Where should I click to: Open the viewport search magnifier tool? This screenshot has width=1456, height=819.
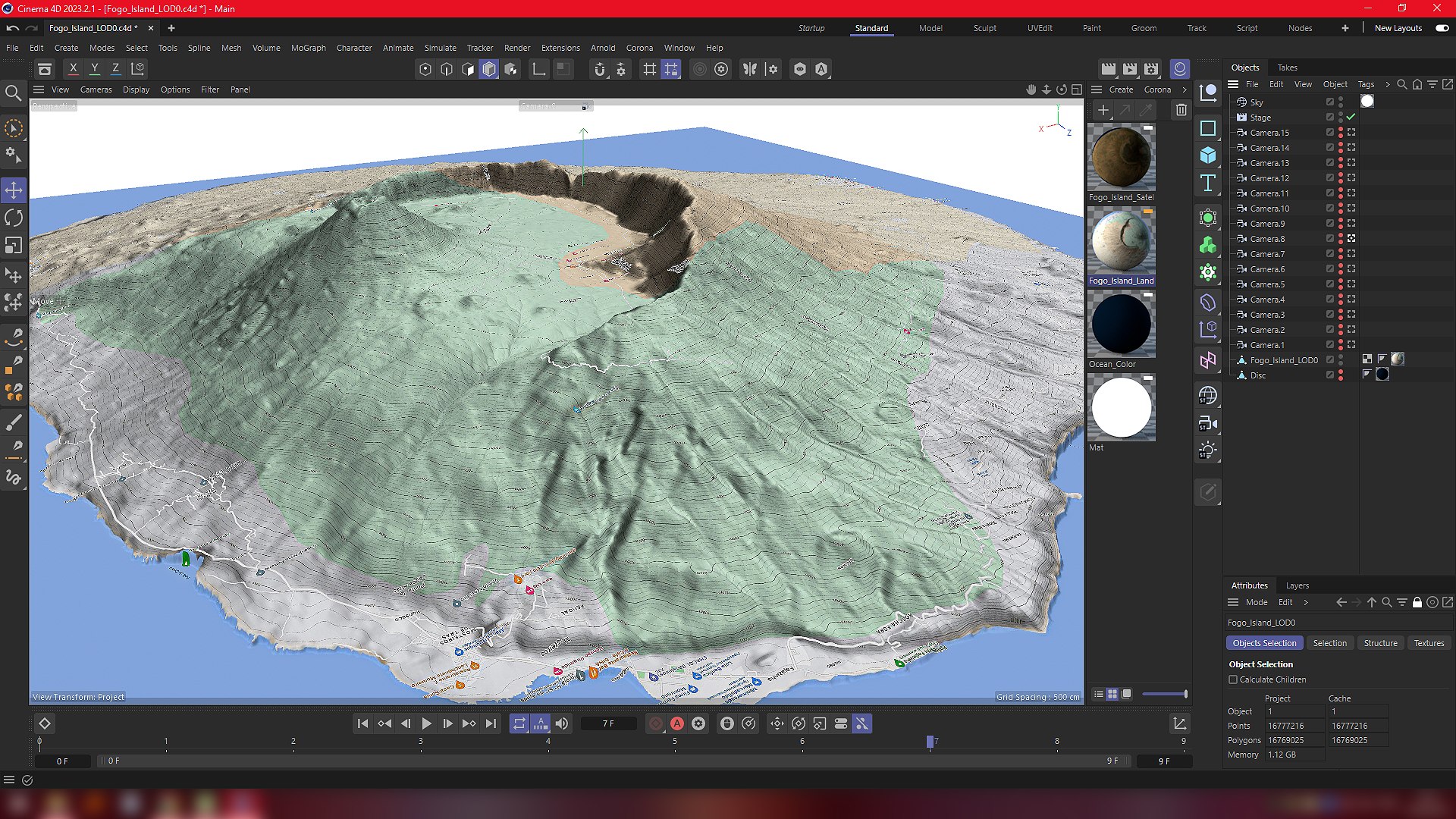point(13,93)
